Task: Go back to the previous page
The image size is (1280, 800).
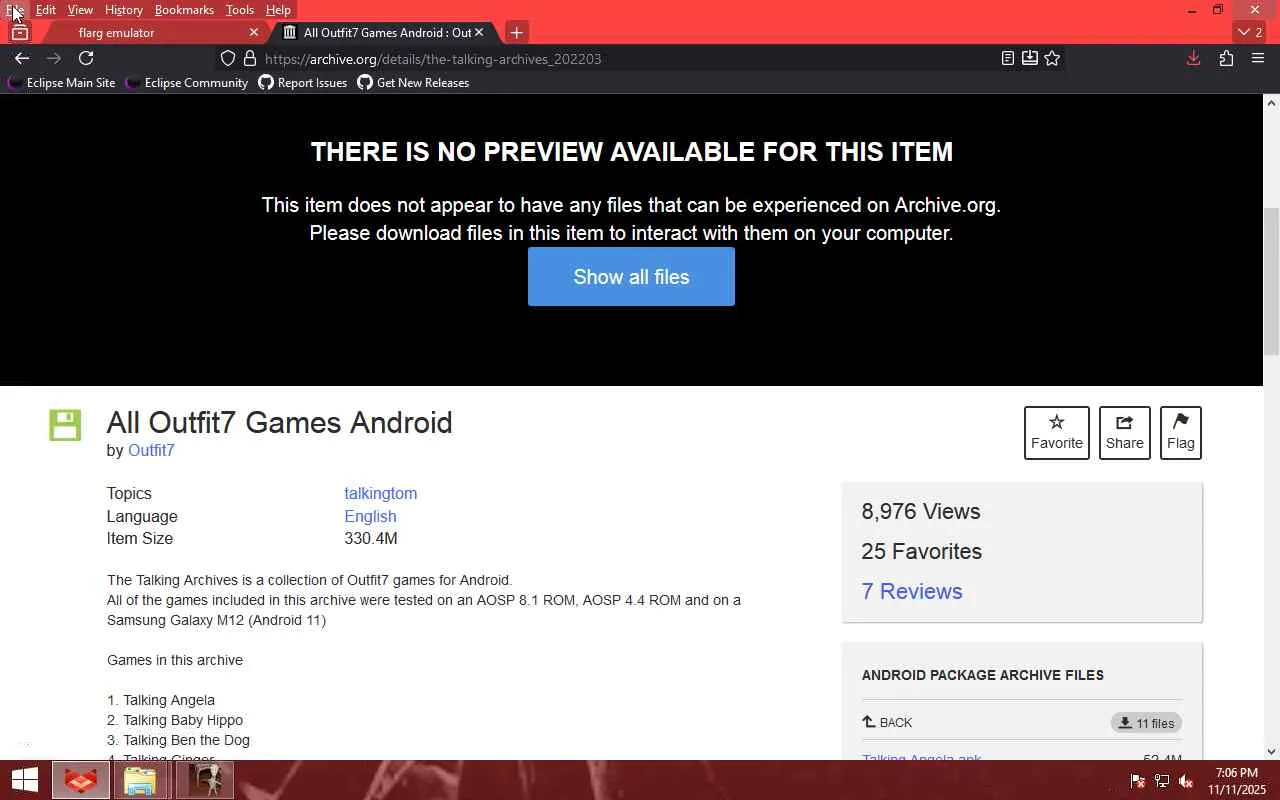Action: 21,58
